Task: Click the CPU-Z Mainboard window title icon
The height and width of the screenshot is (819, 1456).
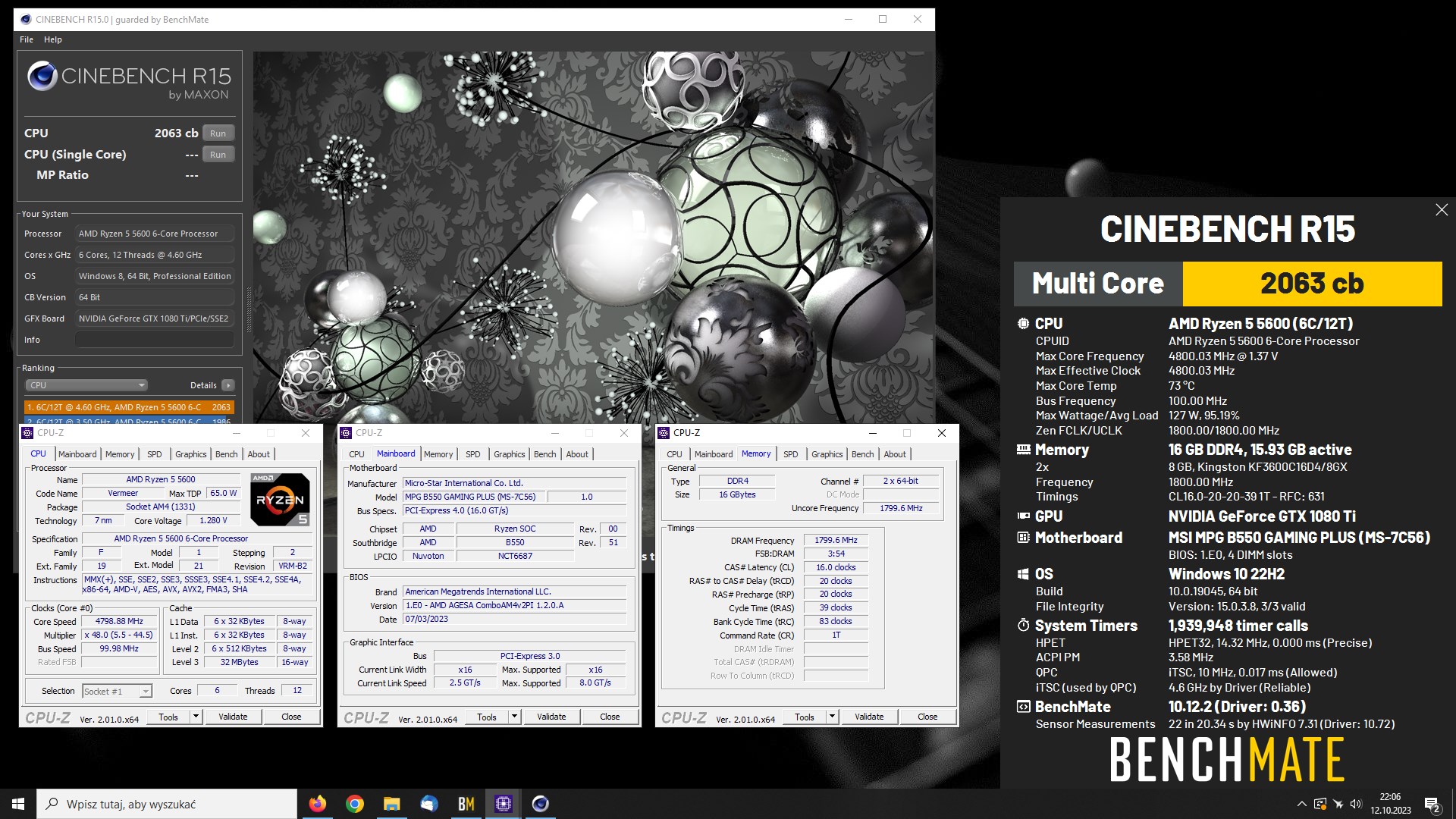Action: (347, 433)
